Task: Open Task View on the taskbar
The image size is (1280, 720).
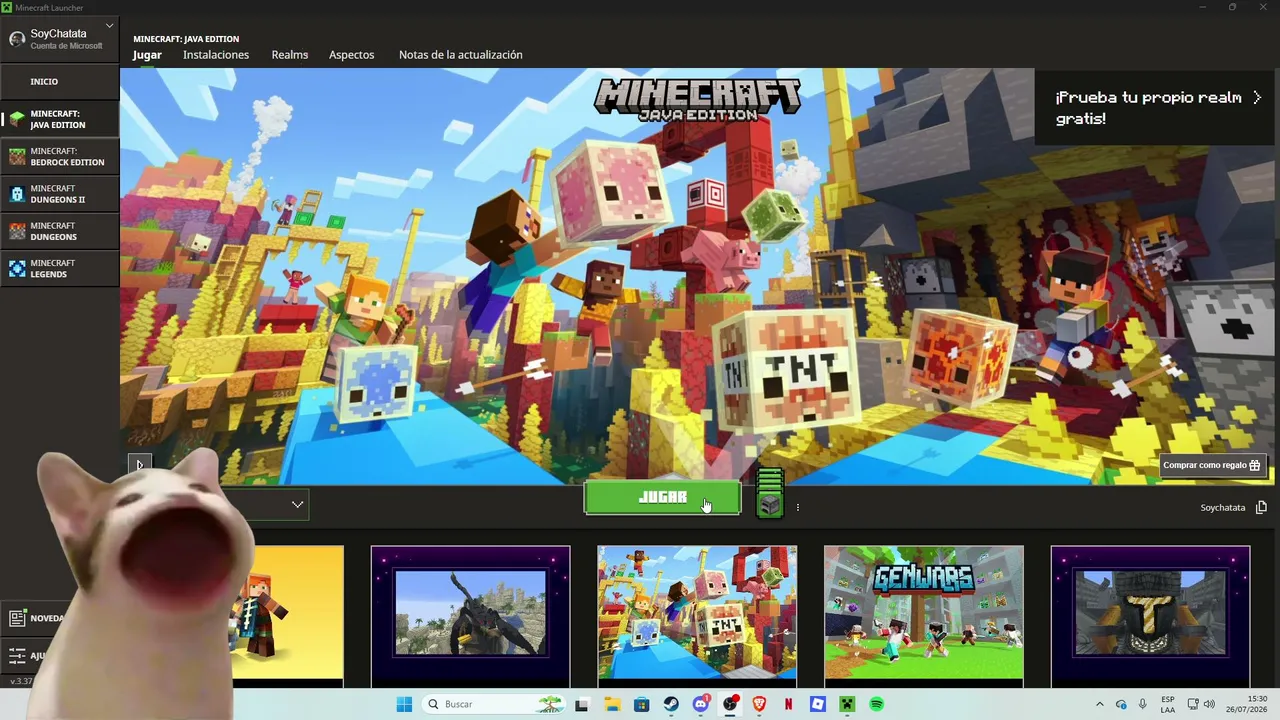Action: coord(582,704)
